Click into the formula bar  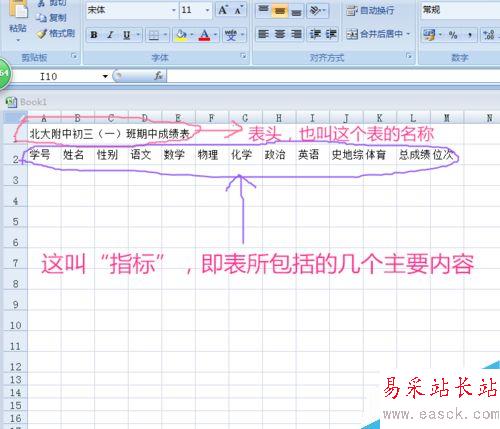(333, 76)
